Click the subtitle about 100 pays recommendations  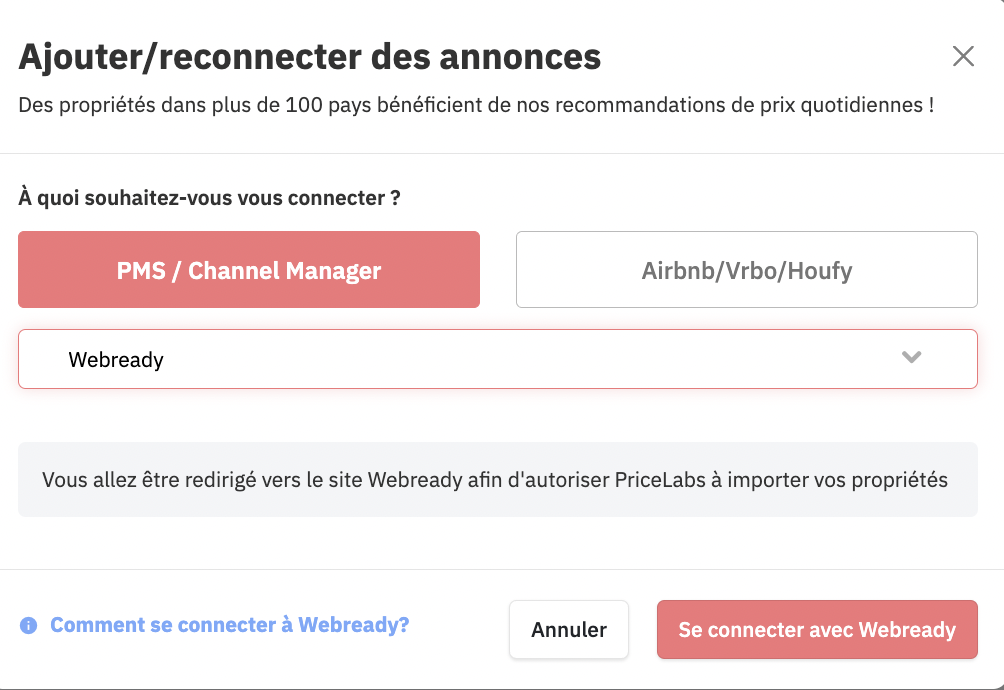[x=476, y=105]
